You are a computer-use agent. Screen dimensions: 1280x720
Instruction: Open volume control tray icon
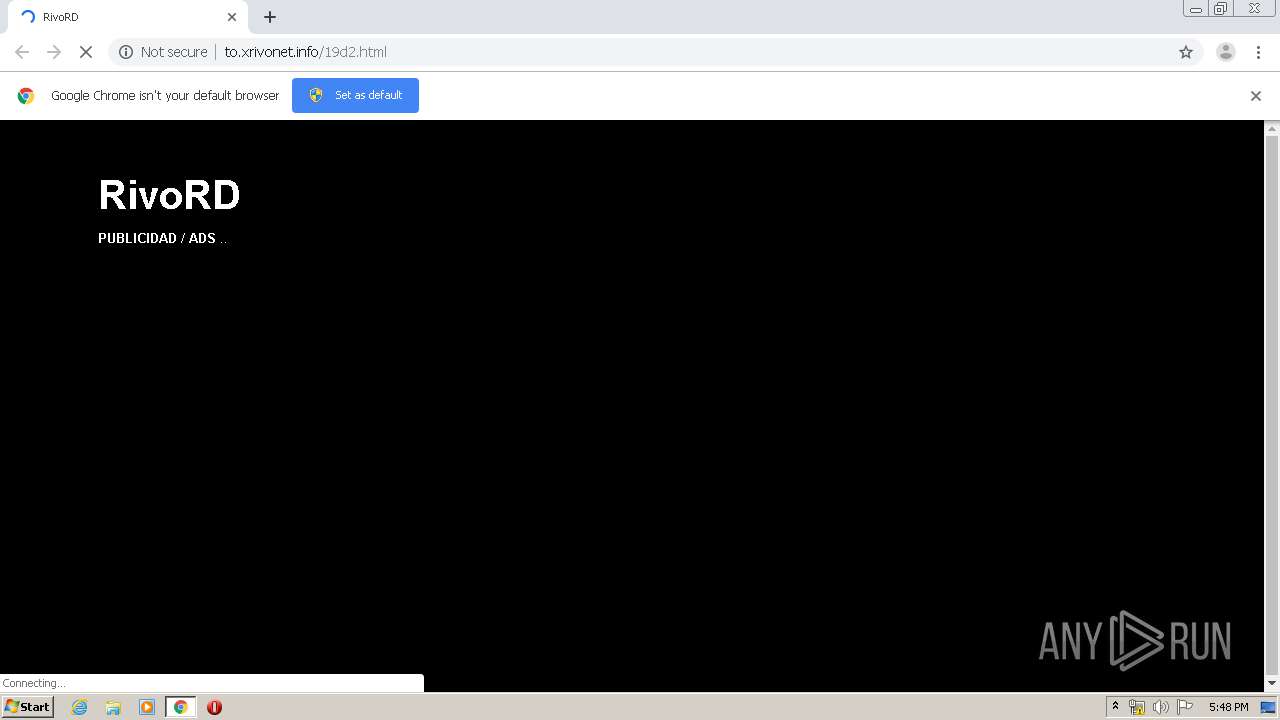click(x=1160, y=707)
